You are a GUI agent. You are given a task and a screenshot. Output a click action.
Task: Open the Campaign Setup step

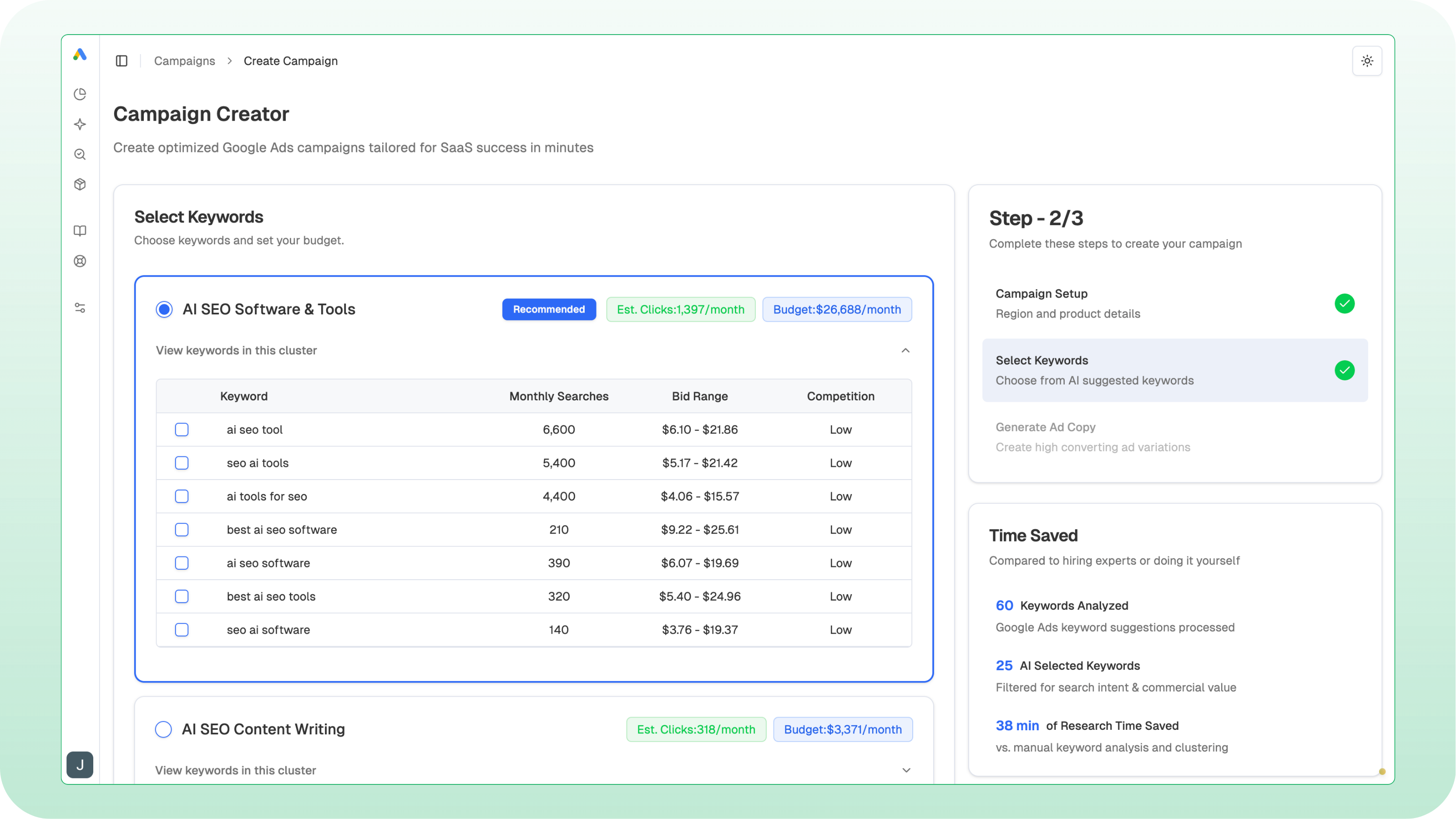1174,303
